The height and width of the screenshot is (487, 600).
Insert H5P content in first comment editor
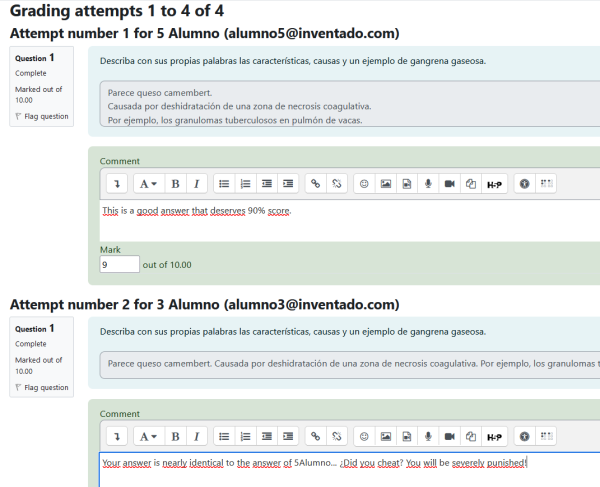click(x=494, y=184)
